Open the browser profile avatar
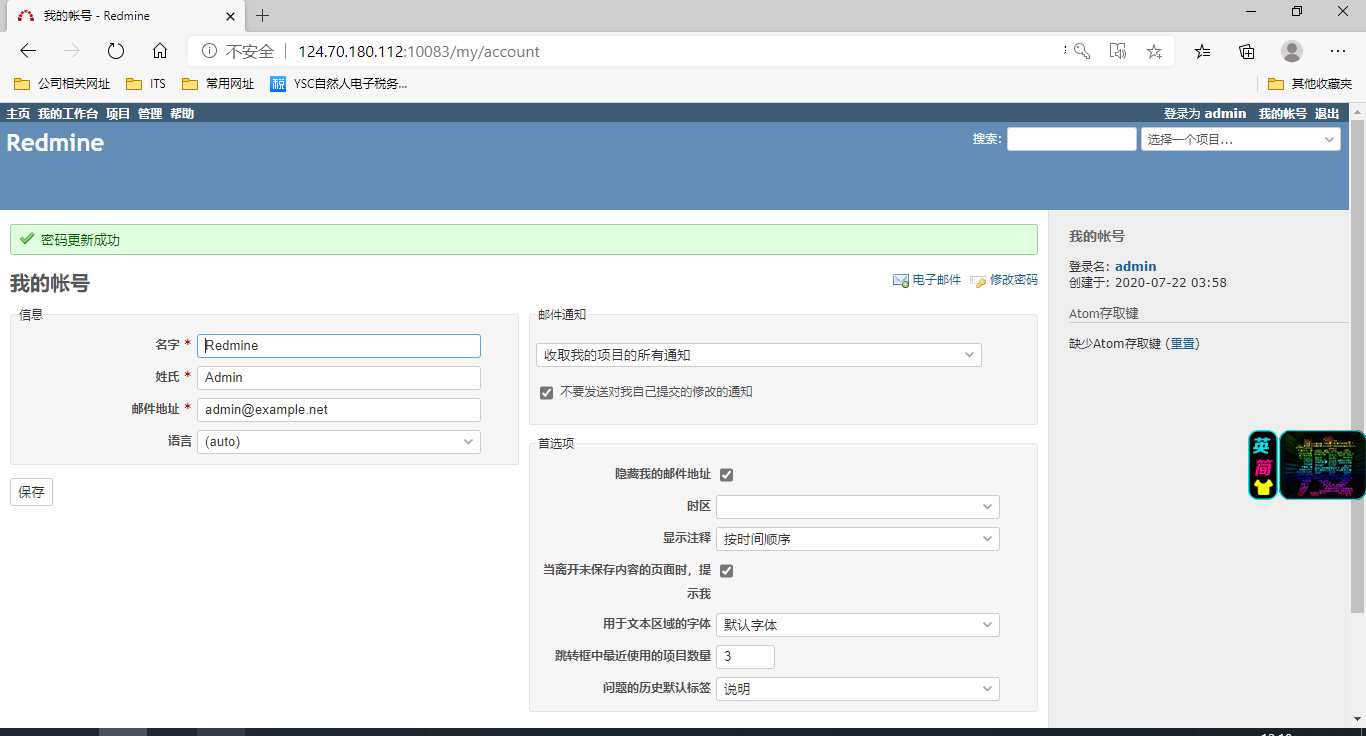Viewport: 1366px width, 736px height. pos(1292,51)
